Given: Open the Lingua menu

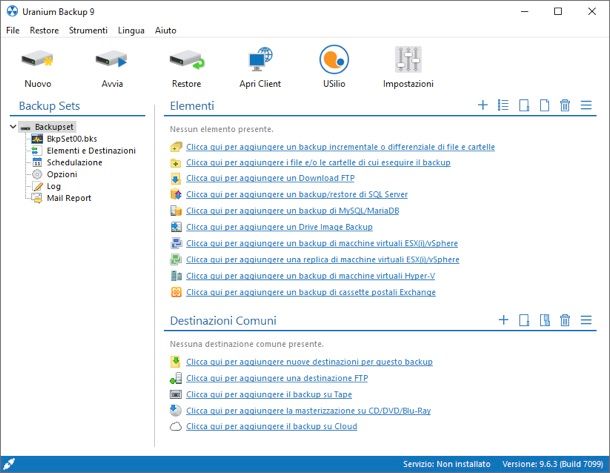Looking at the screenshot, I should coord(131,30).
